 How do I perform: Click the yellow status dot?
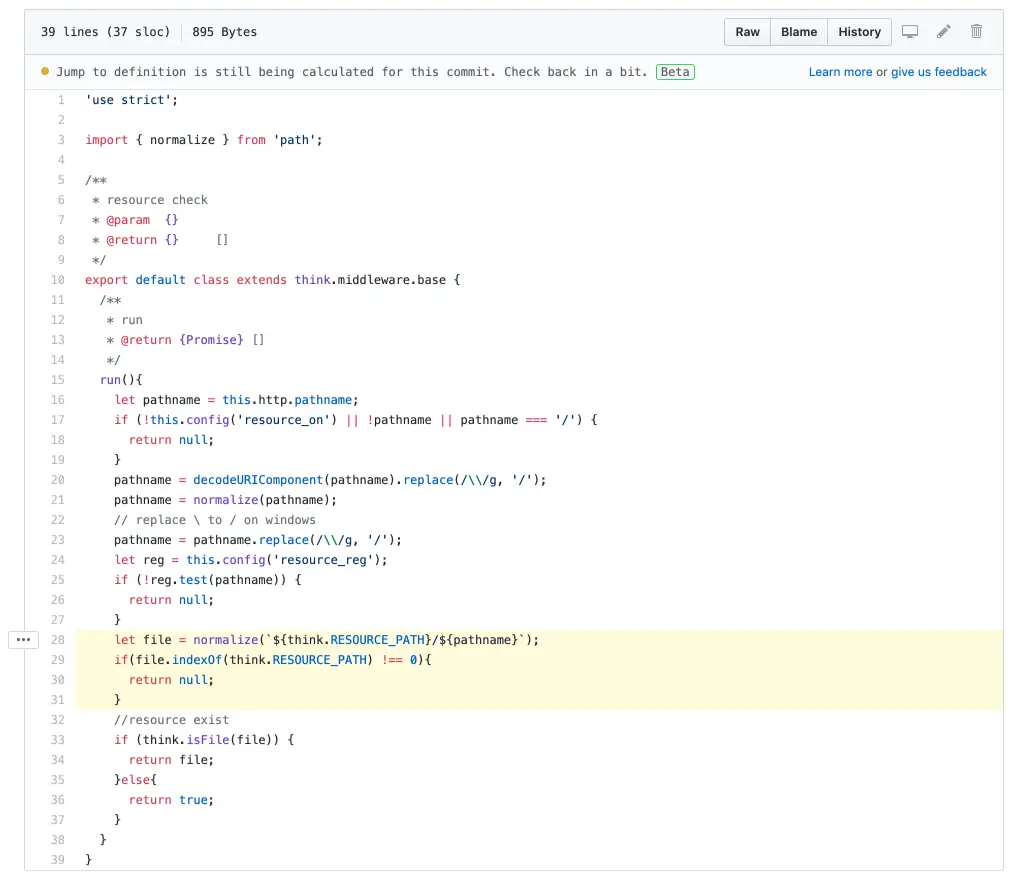coord(45,71)
